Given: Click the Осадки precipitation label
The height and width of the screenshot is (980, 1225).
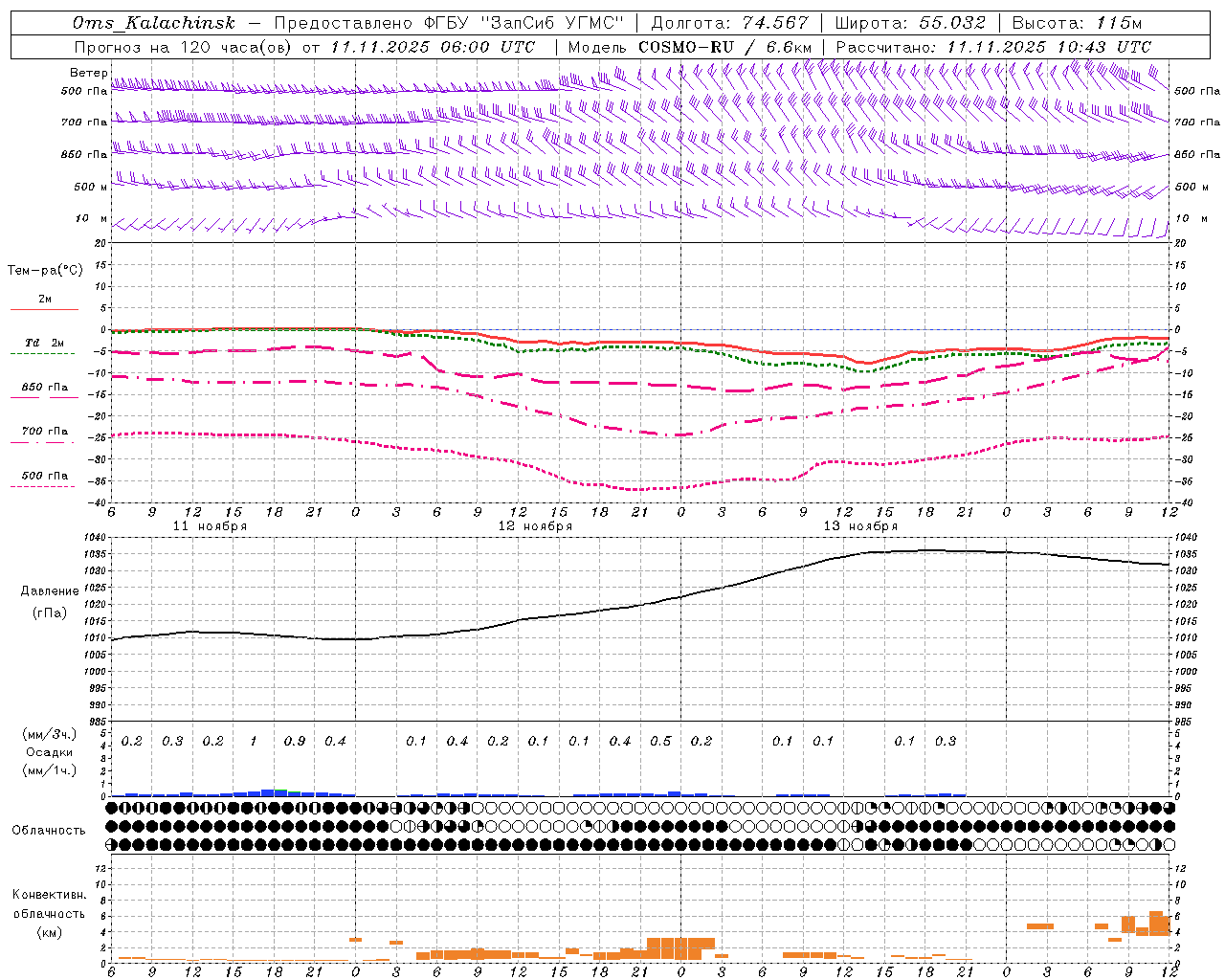Looking at the screenshot, I should click(x=50, y=752).
